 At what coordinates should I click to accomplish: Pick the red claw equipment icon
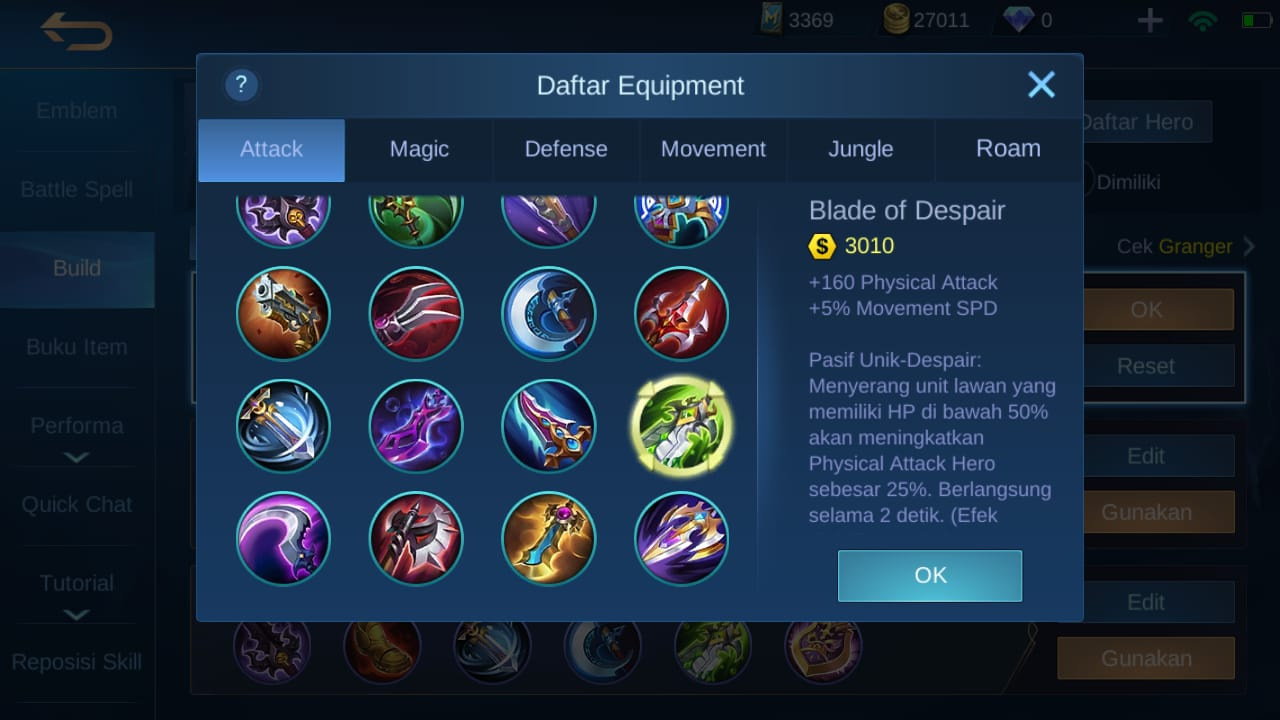pos(416,313)
